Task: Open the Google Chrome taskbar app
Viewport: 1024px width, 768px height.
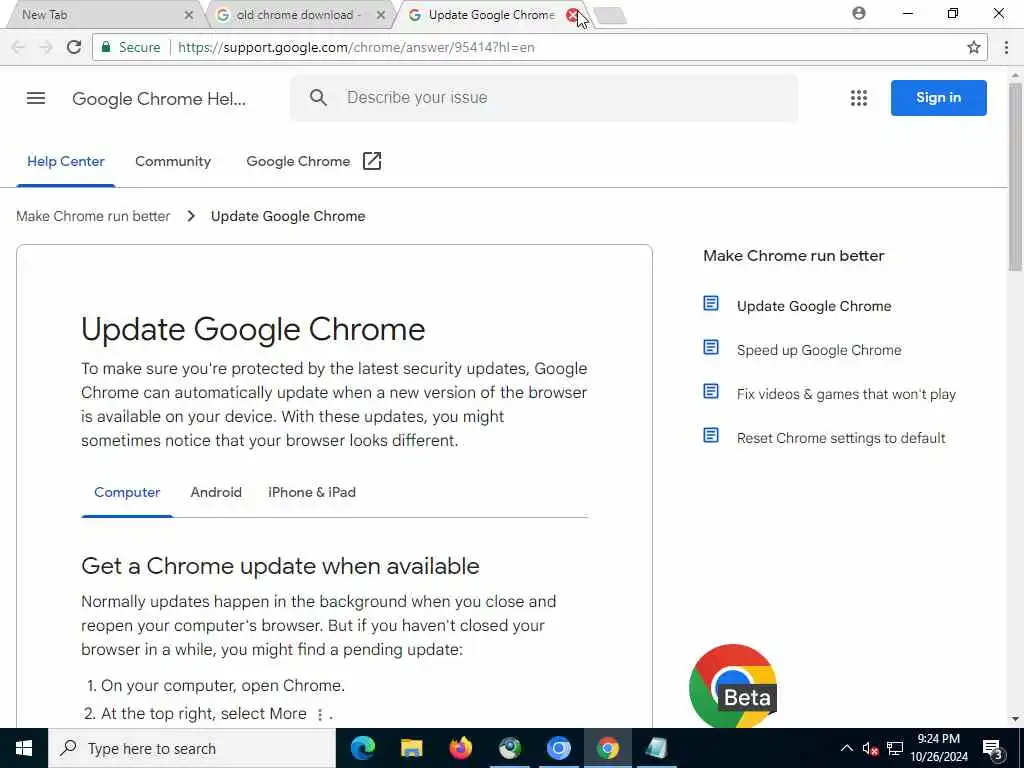Action: tap(607, 748)
